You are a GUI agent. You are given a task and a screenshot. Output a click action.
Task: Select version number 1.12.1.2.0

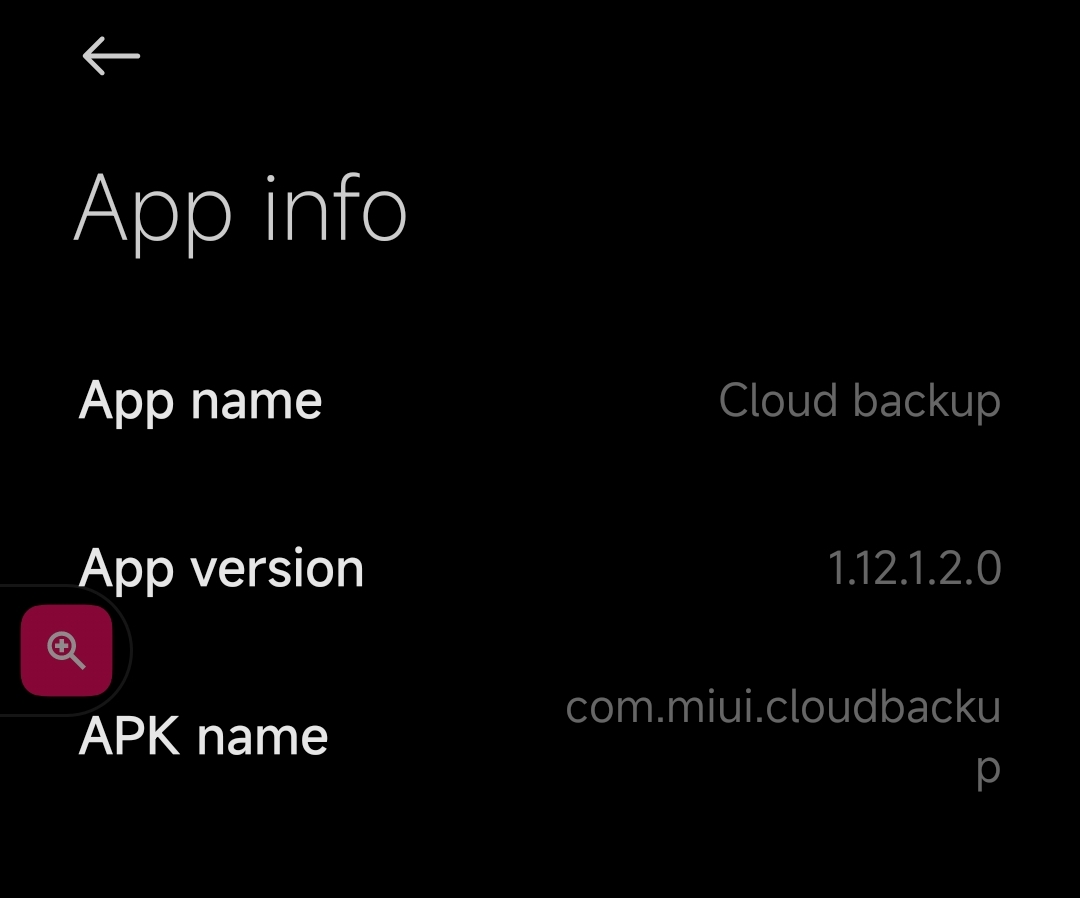pos(914,568)
